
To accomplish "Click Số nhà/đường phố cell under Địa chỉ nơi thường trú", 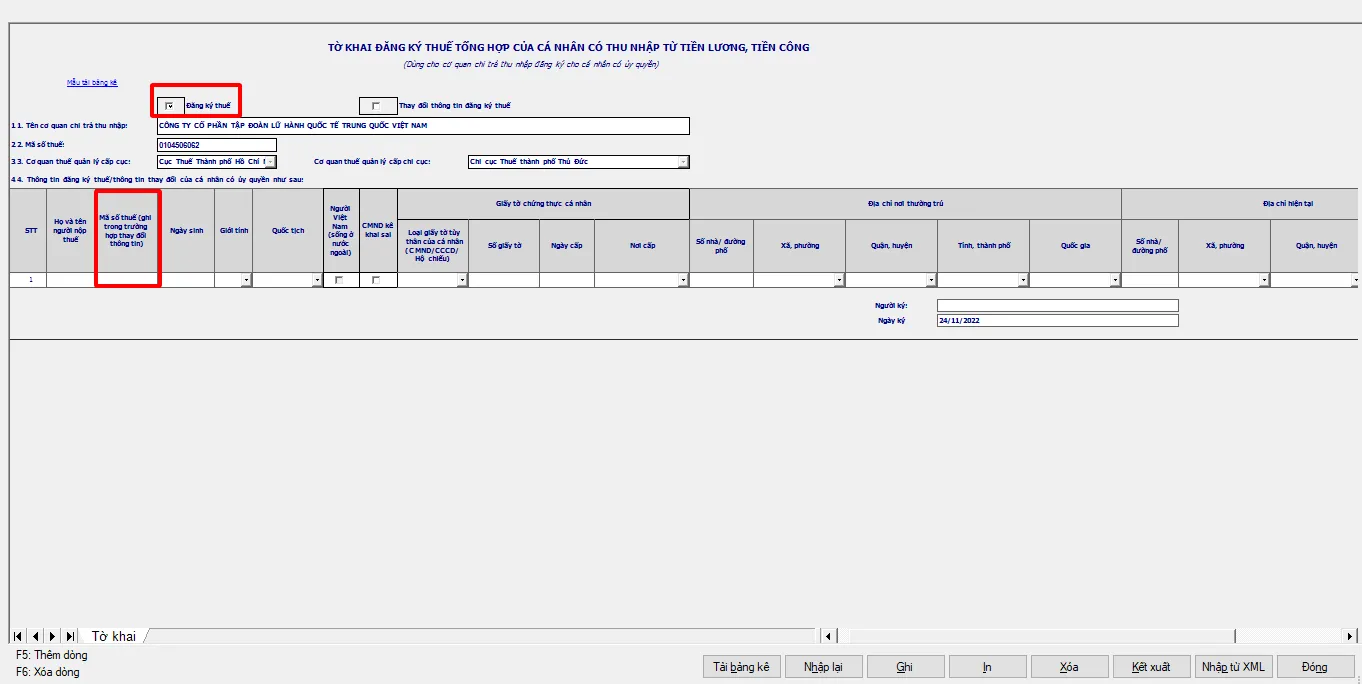I will pyautogui.click(x=721, y=280).
